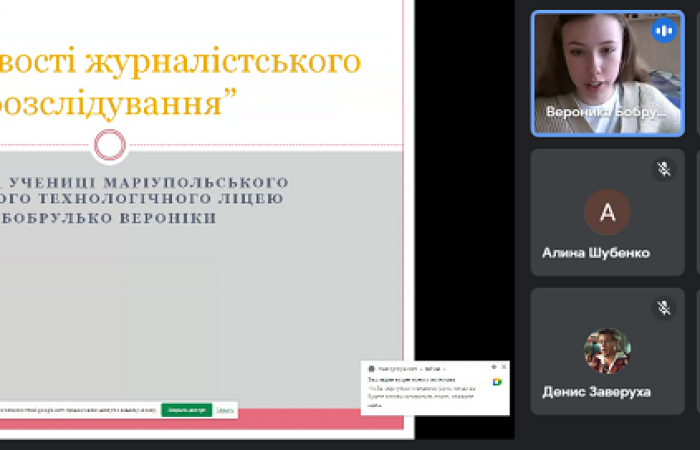Open notification settings via the popup gear icon
Viewport: 700px width, 450px height.
[494, 368]
